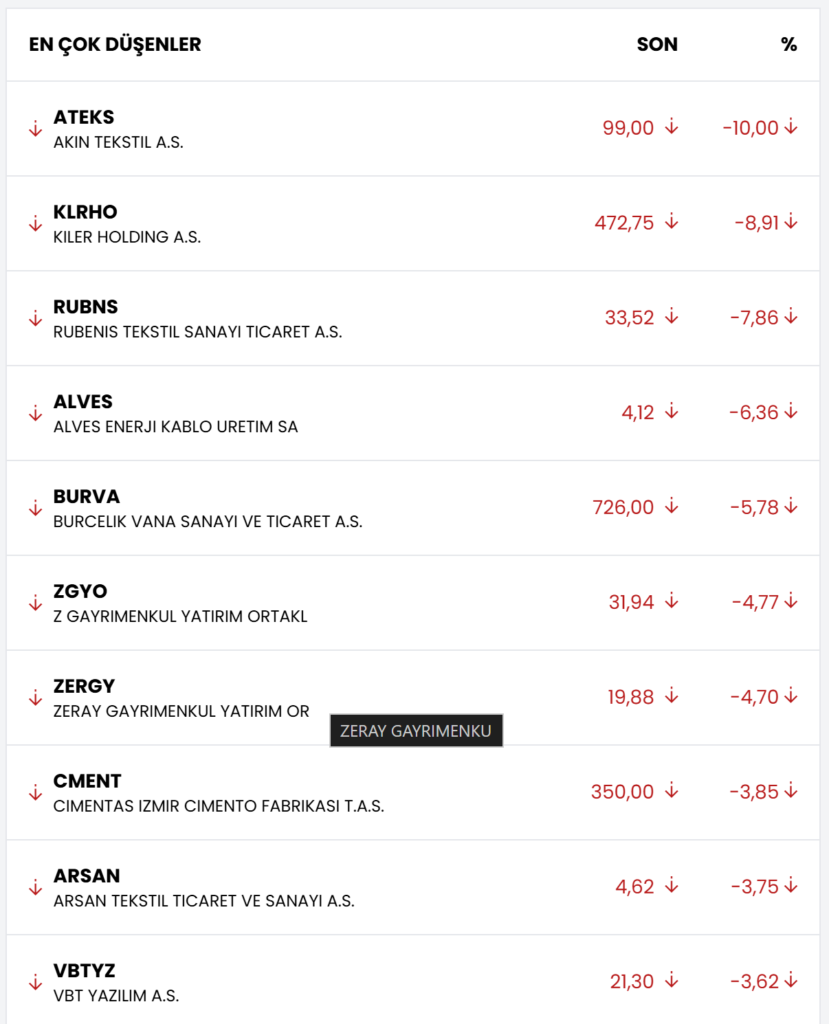Screen dimensions: 829x1024
Task: Click VBTYZ percent change -3,62
Action: coord(755,981)
